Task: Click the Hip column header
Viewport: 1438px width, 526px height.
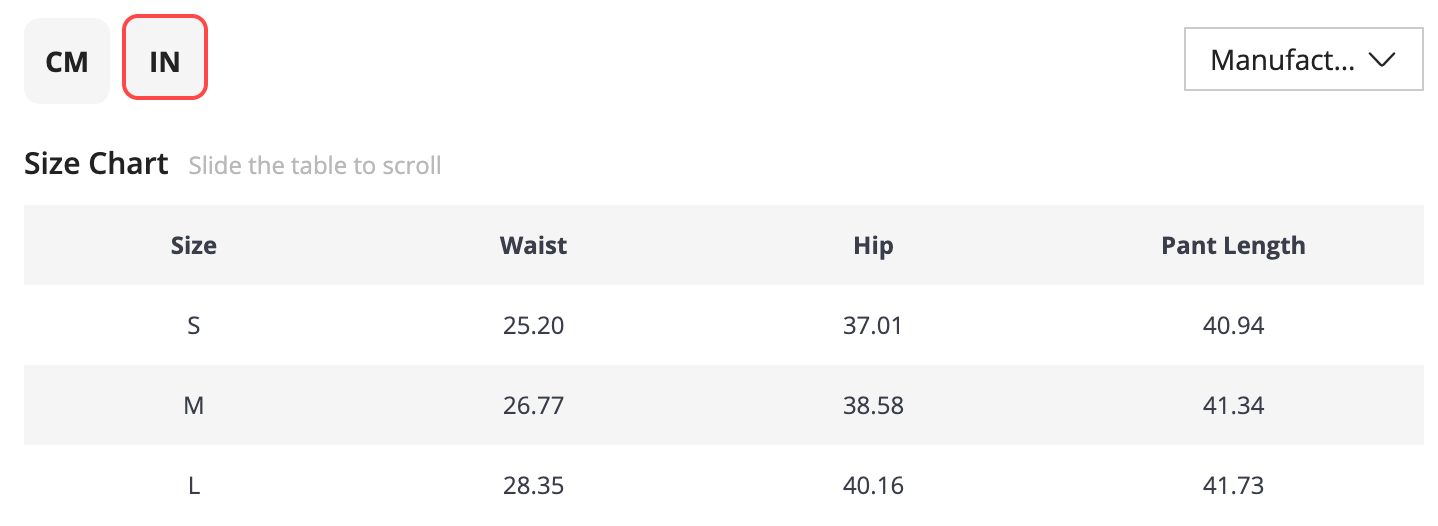Action: (873, 245)
